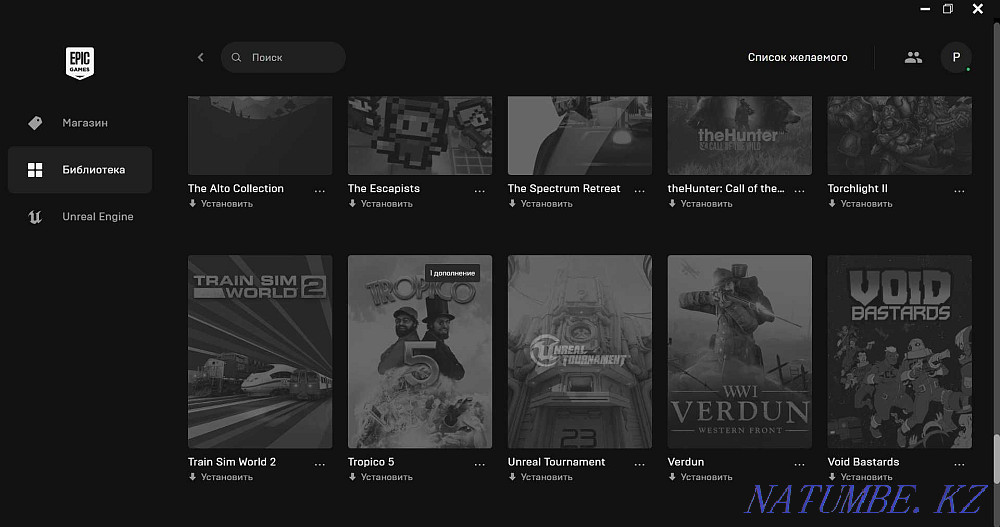Click the install arrow icon under Torchlight II
Viewport: 1000px width, 527px height.
click(x=833, y=204)
